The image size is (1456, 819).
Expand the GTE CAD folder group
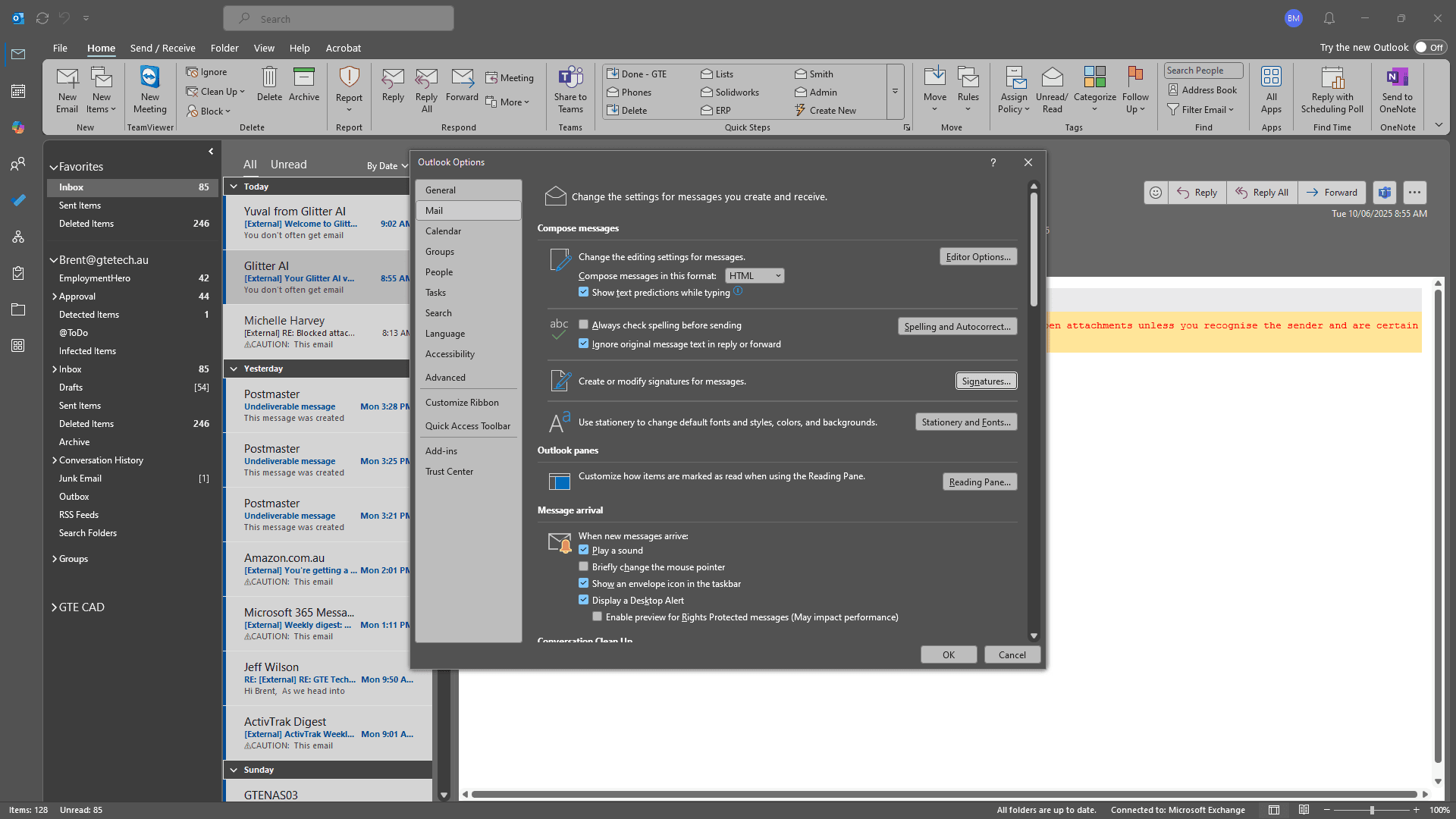pyautogui.click(x=54, y=607)
